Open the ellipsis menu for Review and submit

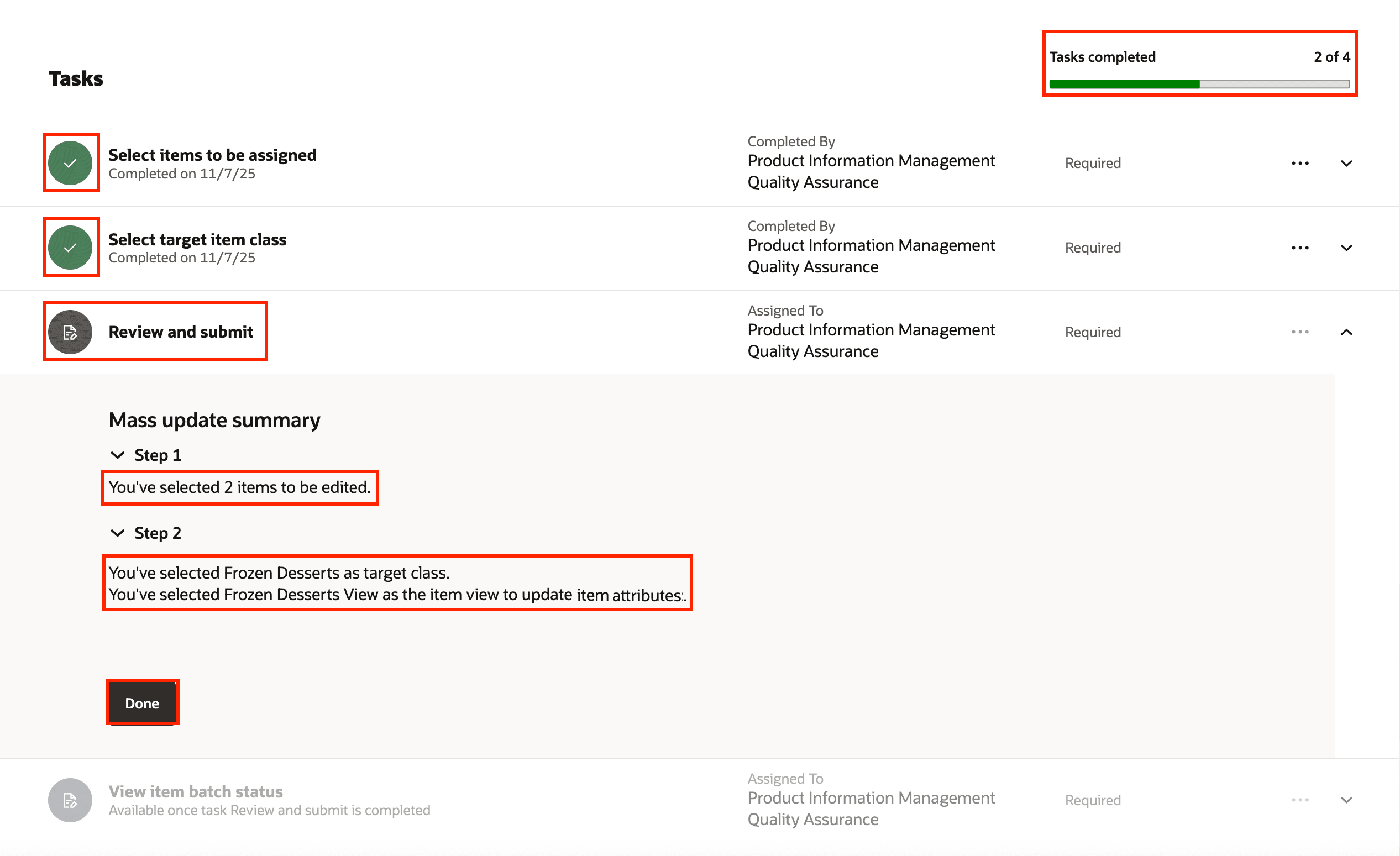pos(1299,331)
